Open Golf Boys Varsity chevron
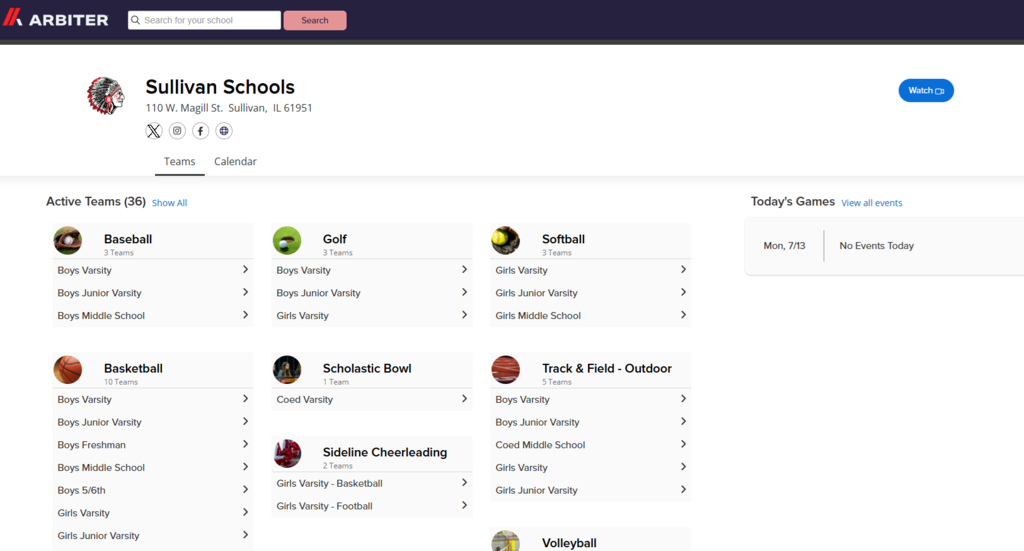The image size is (1024, 551). 464,270
